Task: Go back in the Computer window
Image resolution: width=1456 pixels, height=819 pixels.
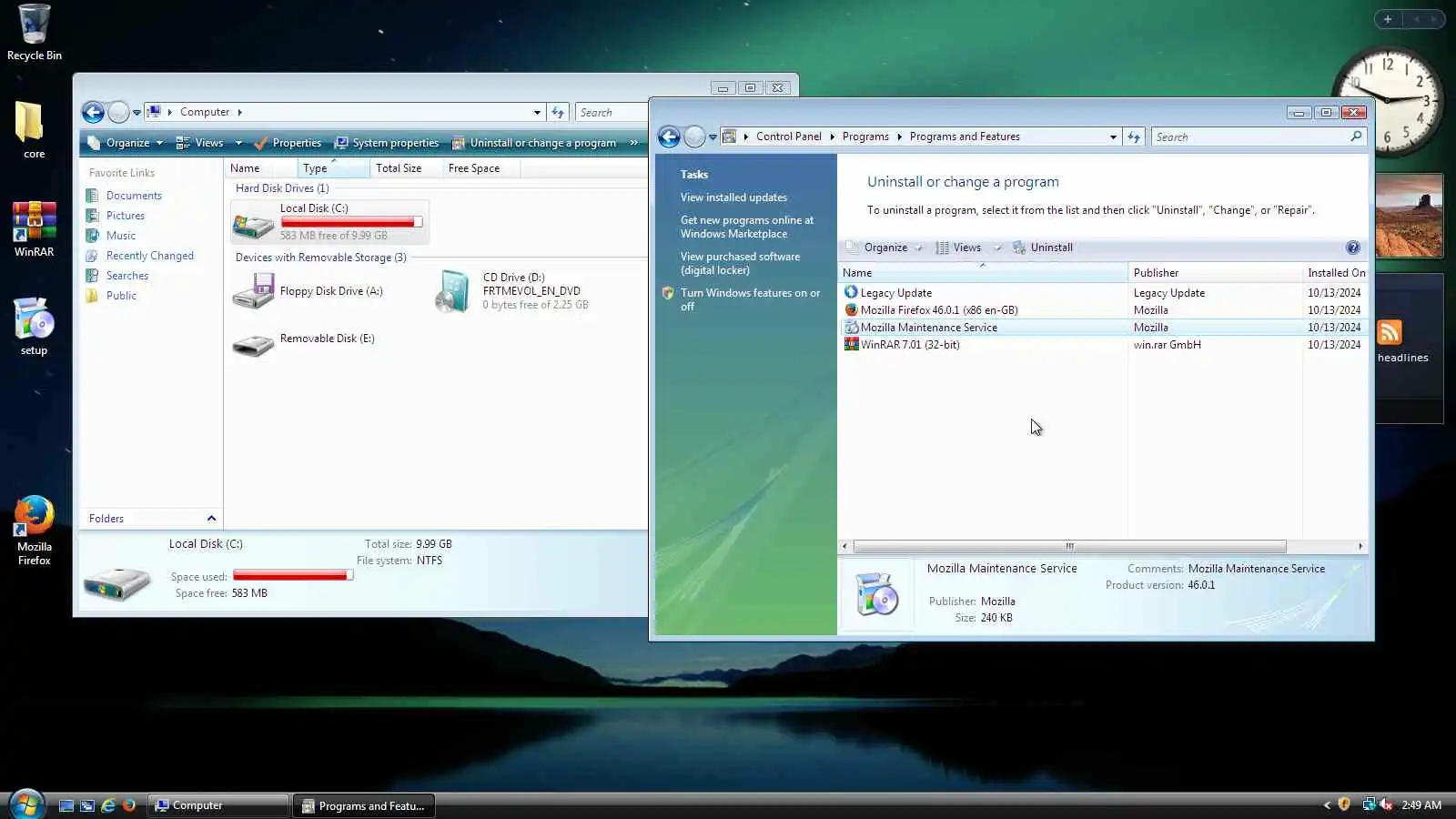Action: click(93, 112)
